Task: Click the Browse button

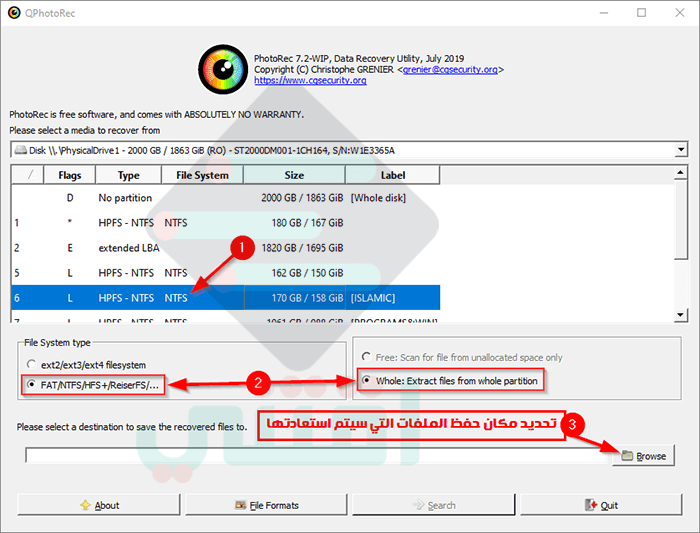Action: (x=643, y=456)
